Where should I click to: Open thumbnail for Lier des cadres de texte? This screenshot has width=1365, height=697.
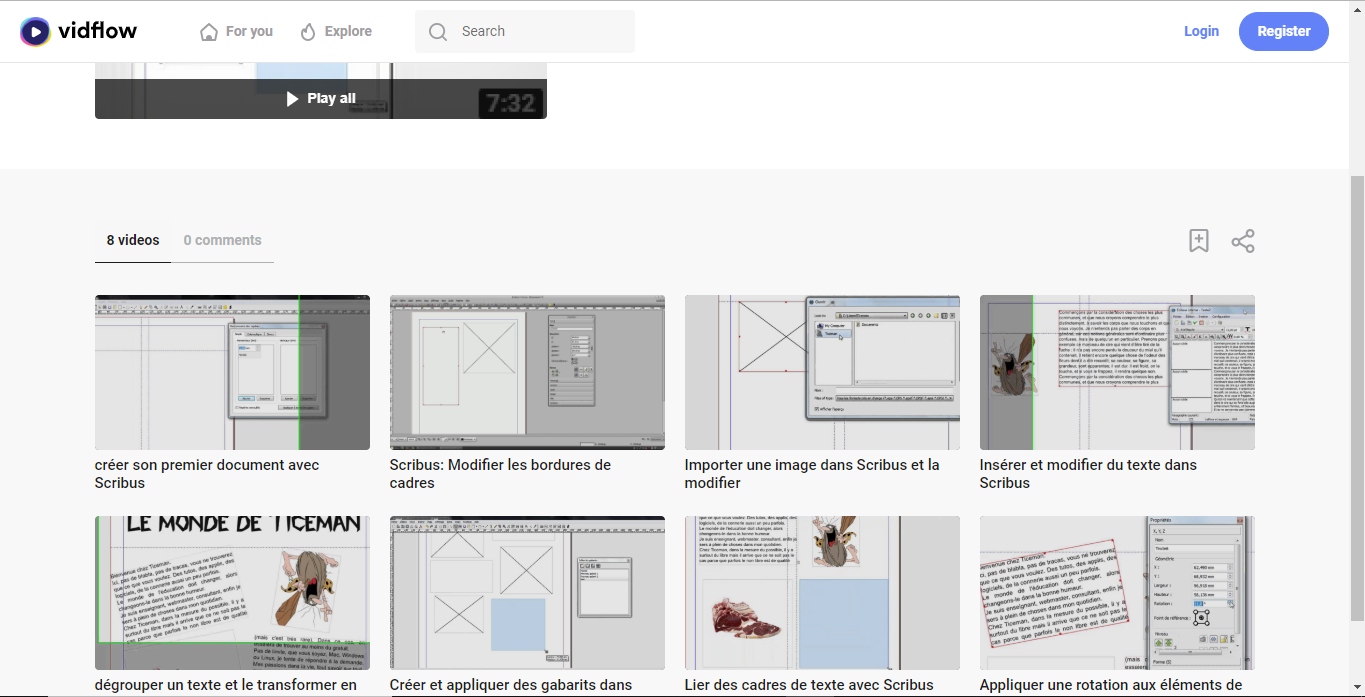point(822,593)
